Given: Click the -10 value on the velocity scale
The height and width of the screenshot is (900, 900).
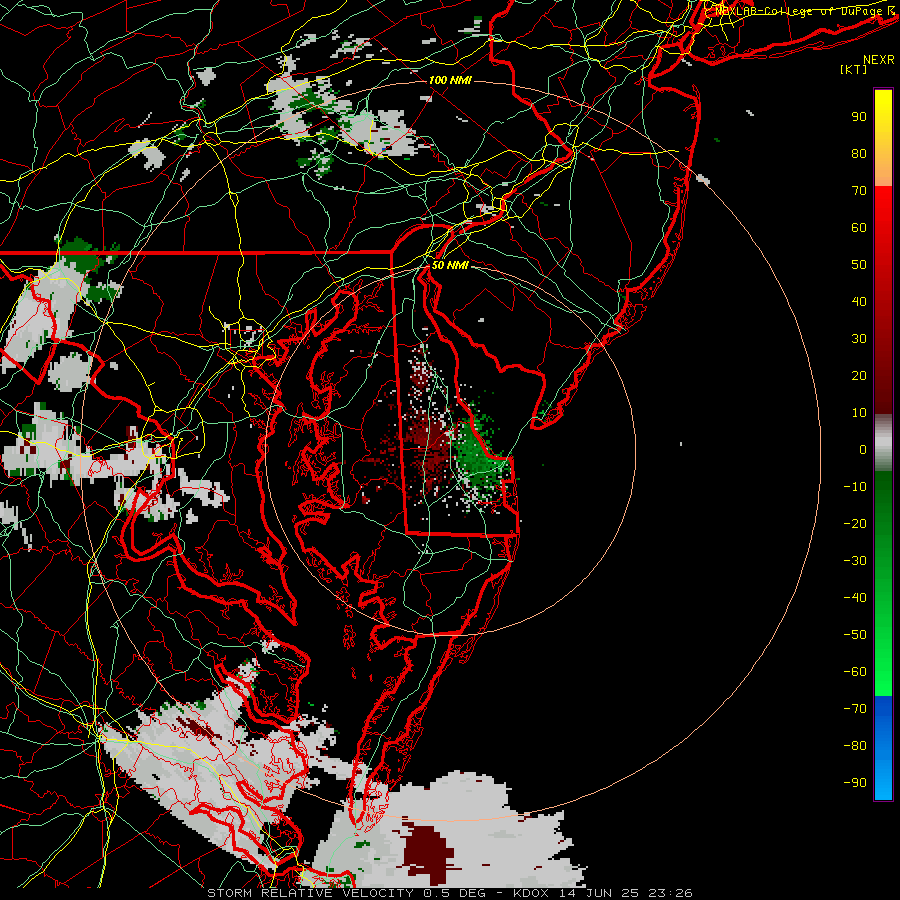Looking at the screenshot, I should click(x=855, y=487).
